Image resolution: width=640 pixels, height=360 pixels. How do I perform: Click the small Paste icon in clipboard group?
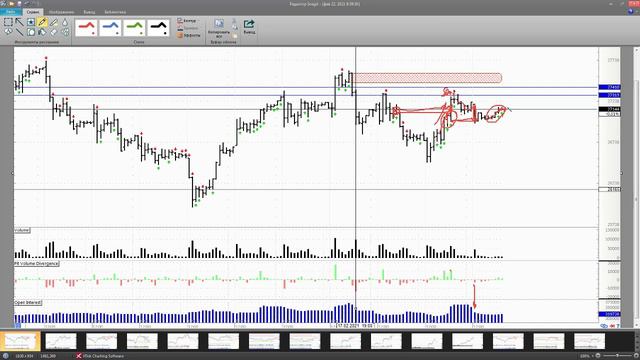pyautogui.click(x=234, y=36)
